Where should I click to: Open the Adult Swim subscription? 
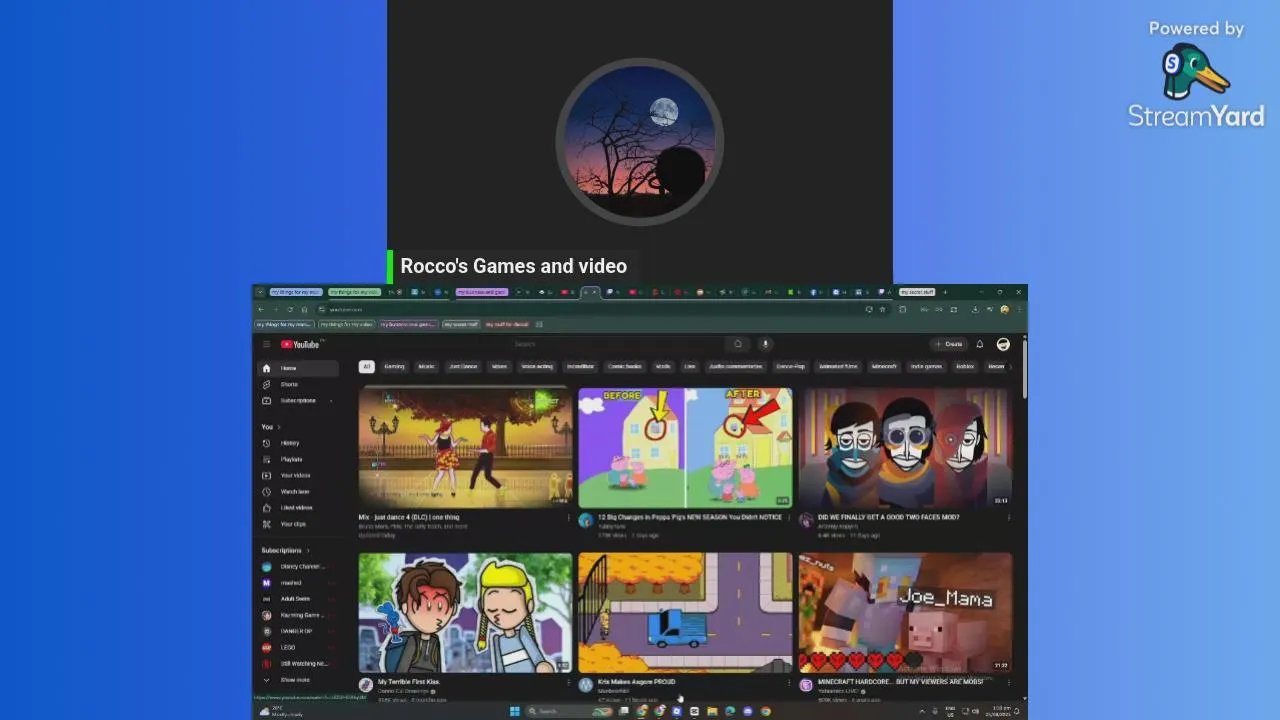[298, 599]
